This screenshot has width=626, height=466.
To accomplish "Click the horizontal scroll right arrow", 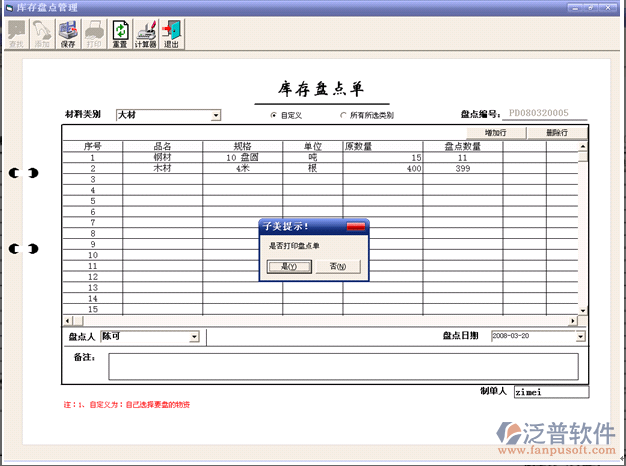I will [x=573, y=320].
